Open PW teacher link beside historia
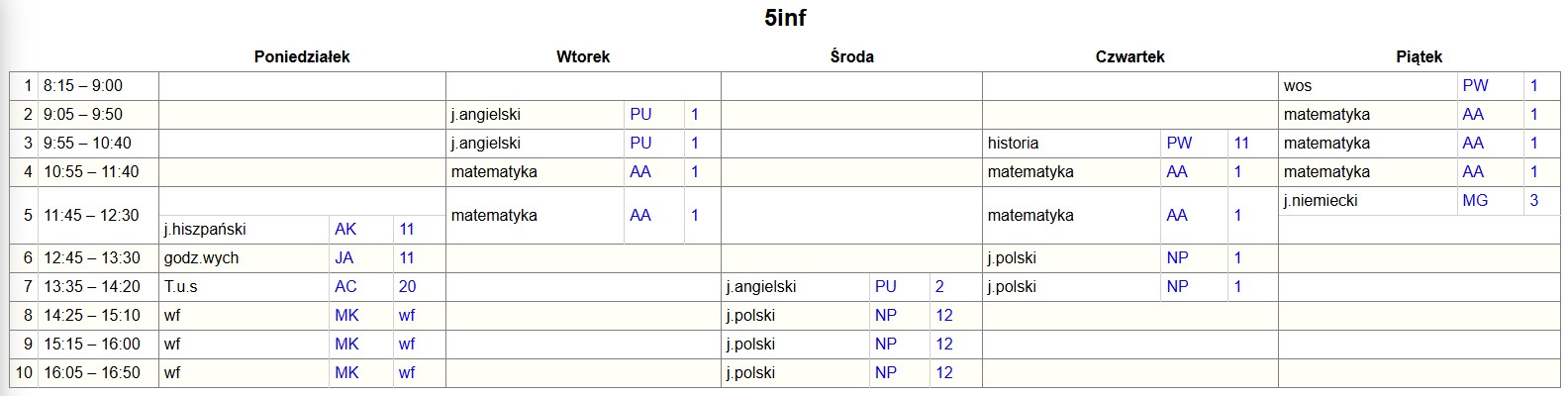Viewport: 1568px width, 396px height. [x=1179, y=144]
